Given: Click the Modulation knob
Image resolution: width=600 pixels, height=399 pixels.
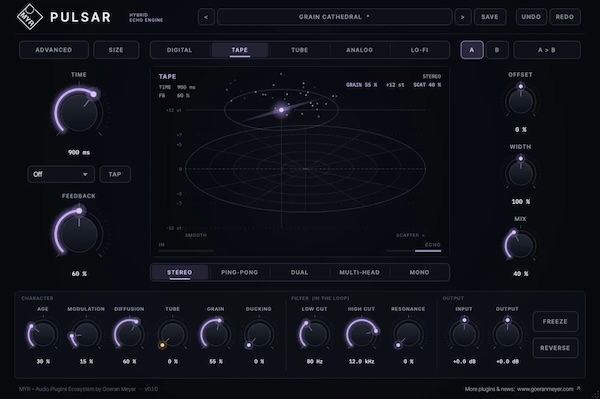Looking at the screenshot, I should point(86,334).
